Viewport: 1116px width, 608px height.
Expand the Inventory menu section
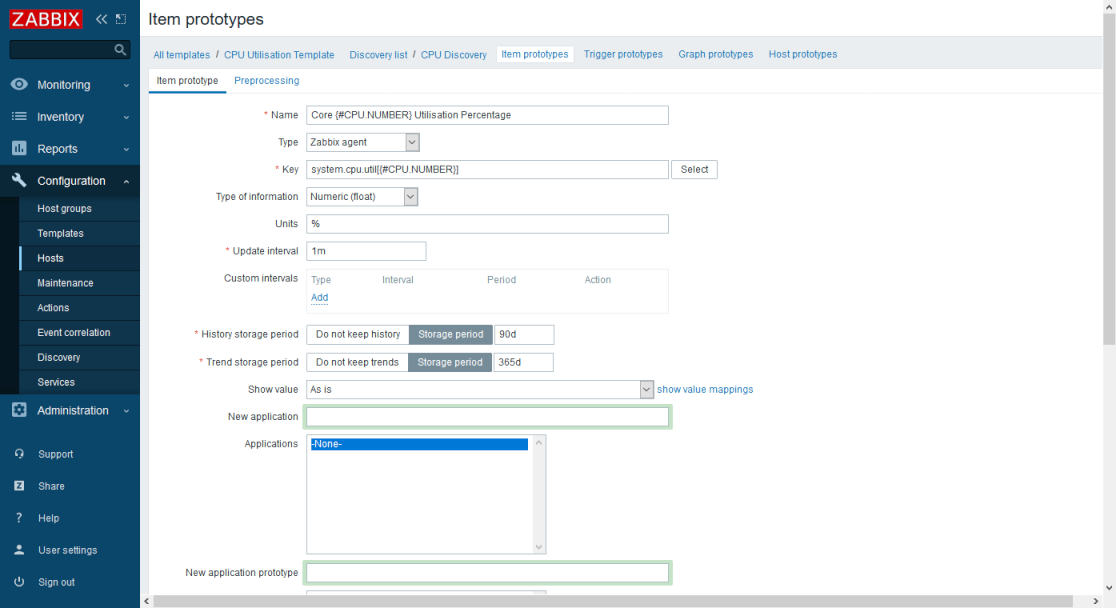(70, 117)
